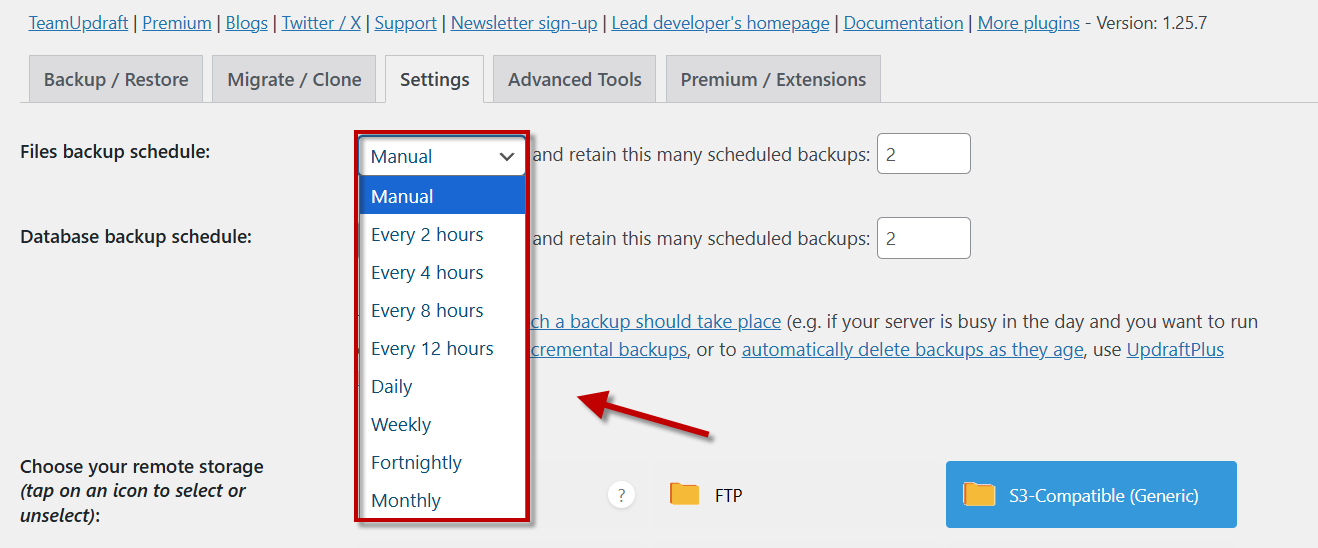Choose the "Fortnightly" option
Screen dimensions: 1318x548
tap(416, 463)
